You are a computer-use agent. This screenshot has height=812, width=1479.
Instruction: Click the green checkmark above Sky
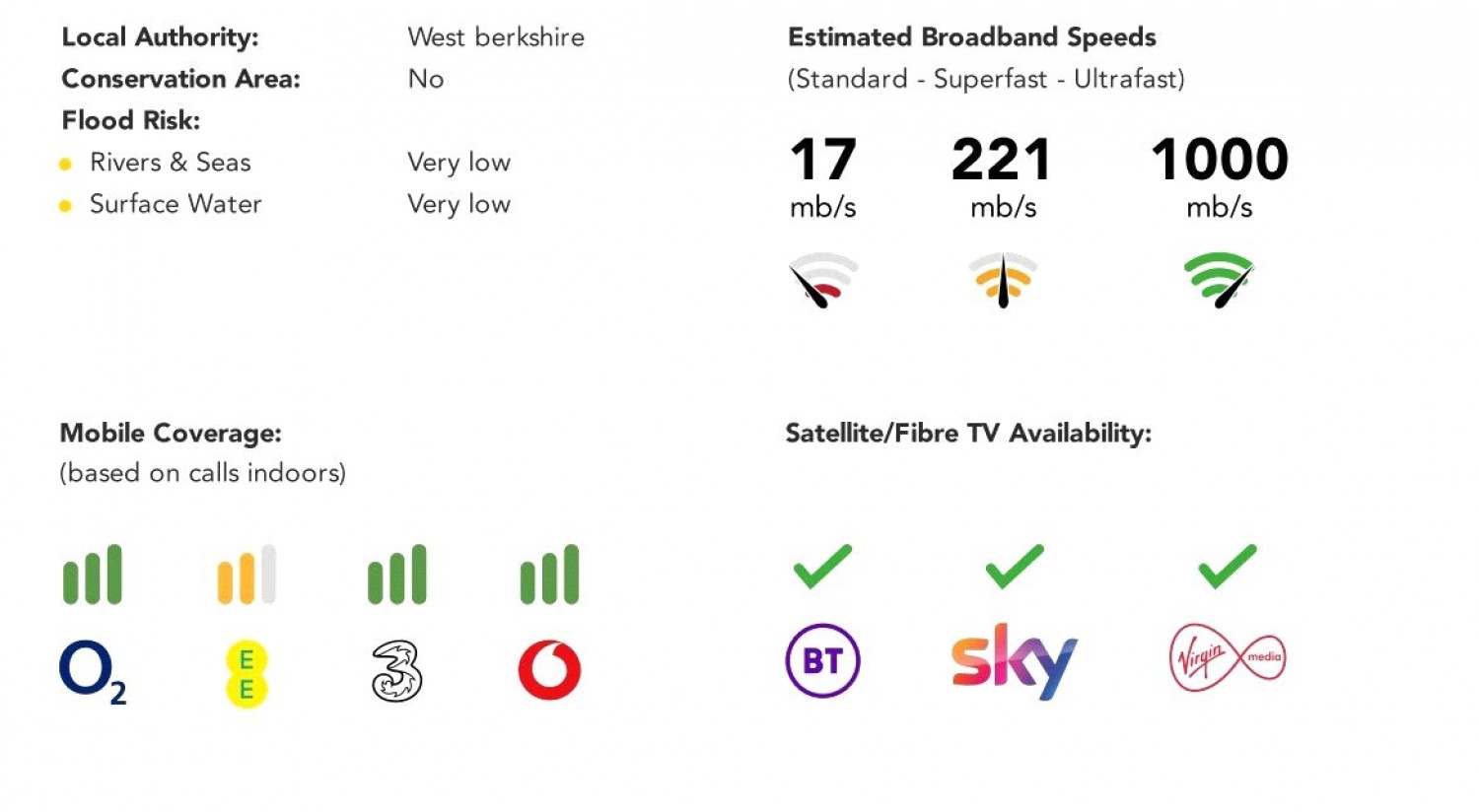pos(1014,567)
